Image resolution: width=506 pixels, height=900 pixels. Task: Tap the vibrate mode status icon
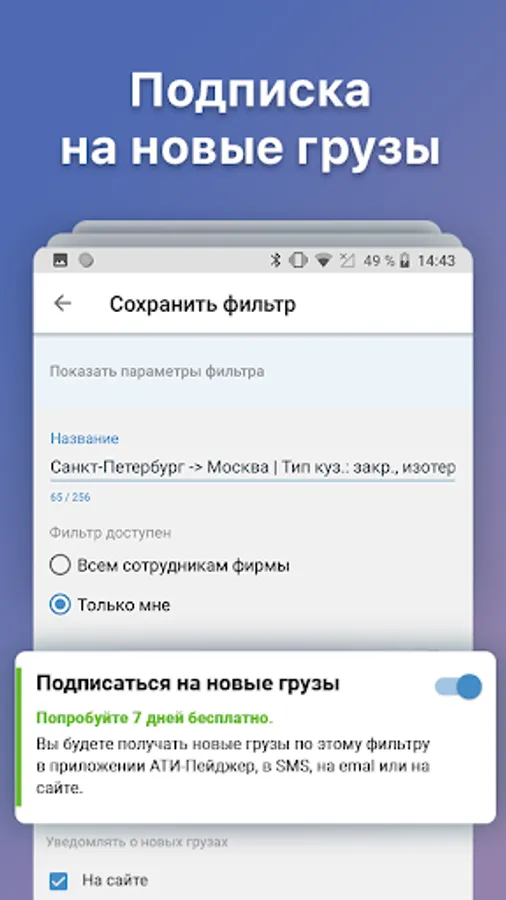[298, 261]
